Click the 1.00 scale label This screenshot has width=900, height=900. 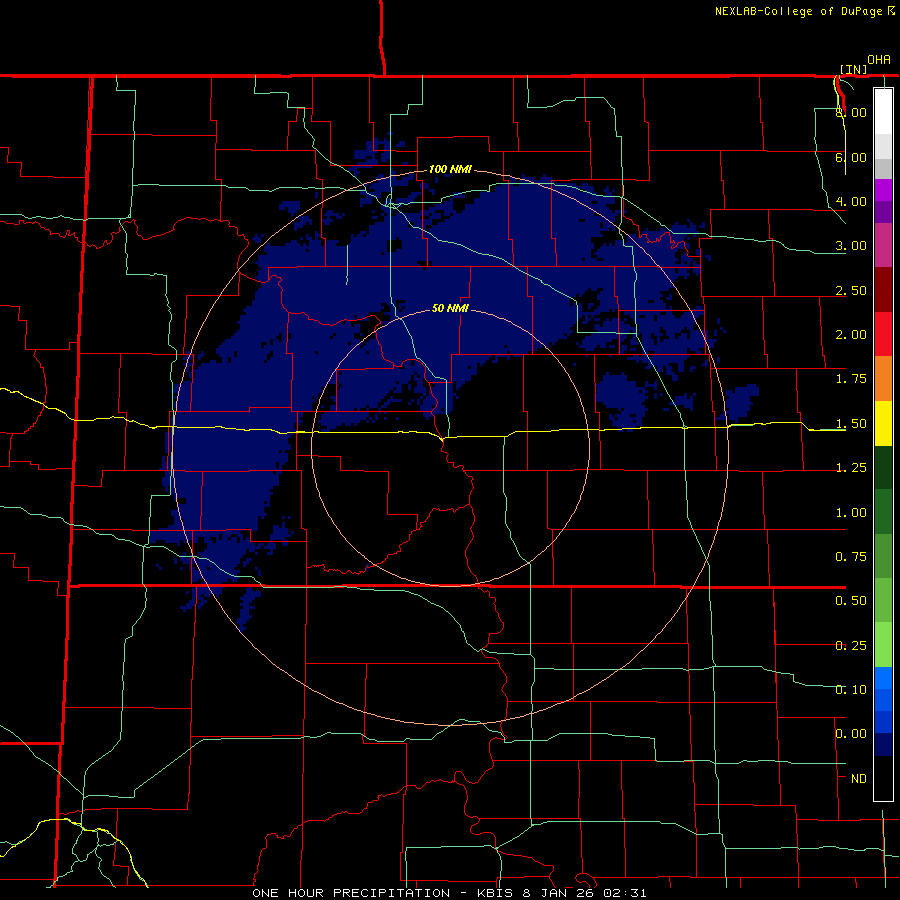click(851, 513)
